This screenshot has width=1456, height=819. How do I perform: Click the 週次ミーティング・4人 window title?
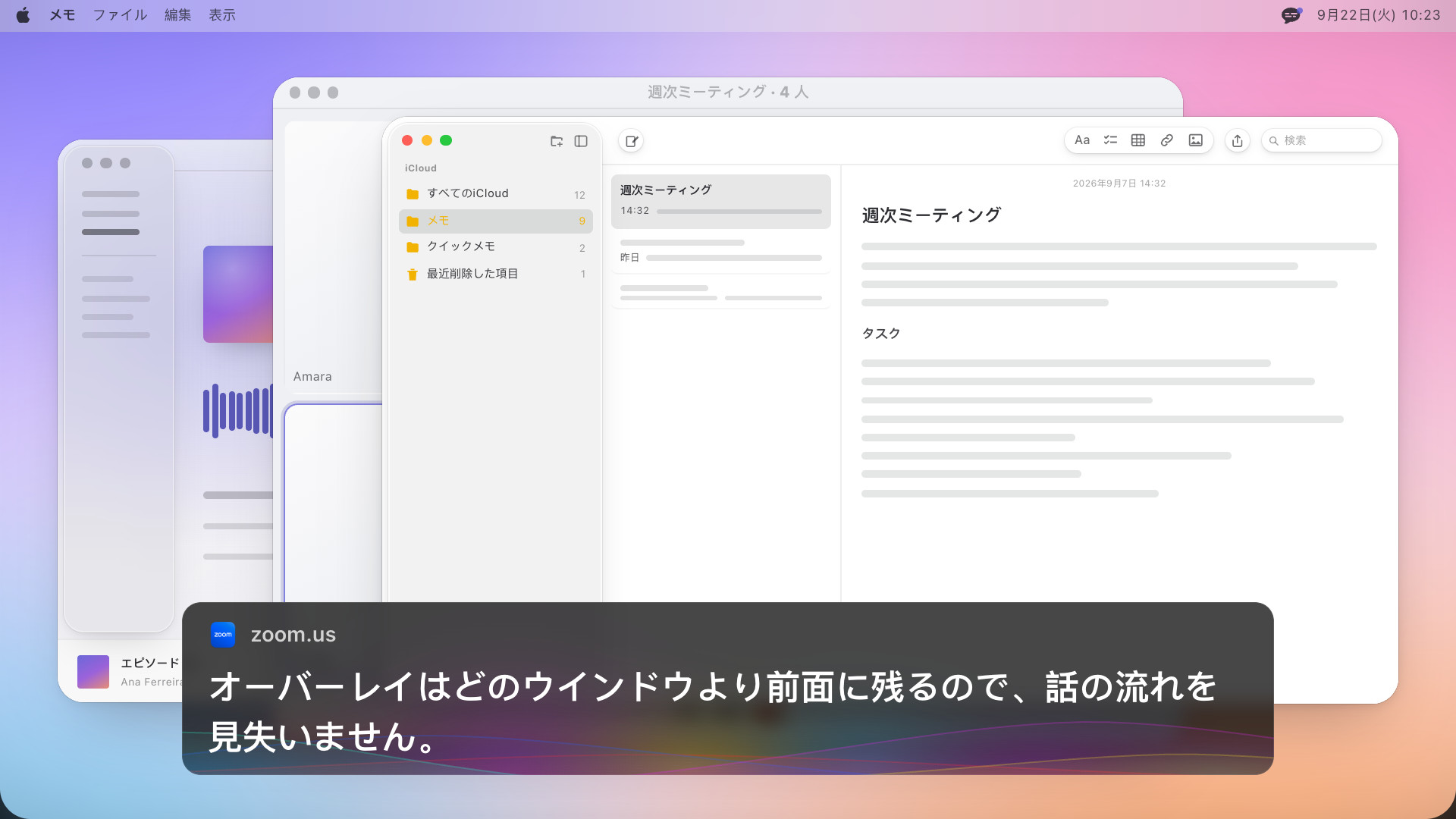pos(728,92)
